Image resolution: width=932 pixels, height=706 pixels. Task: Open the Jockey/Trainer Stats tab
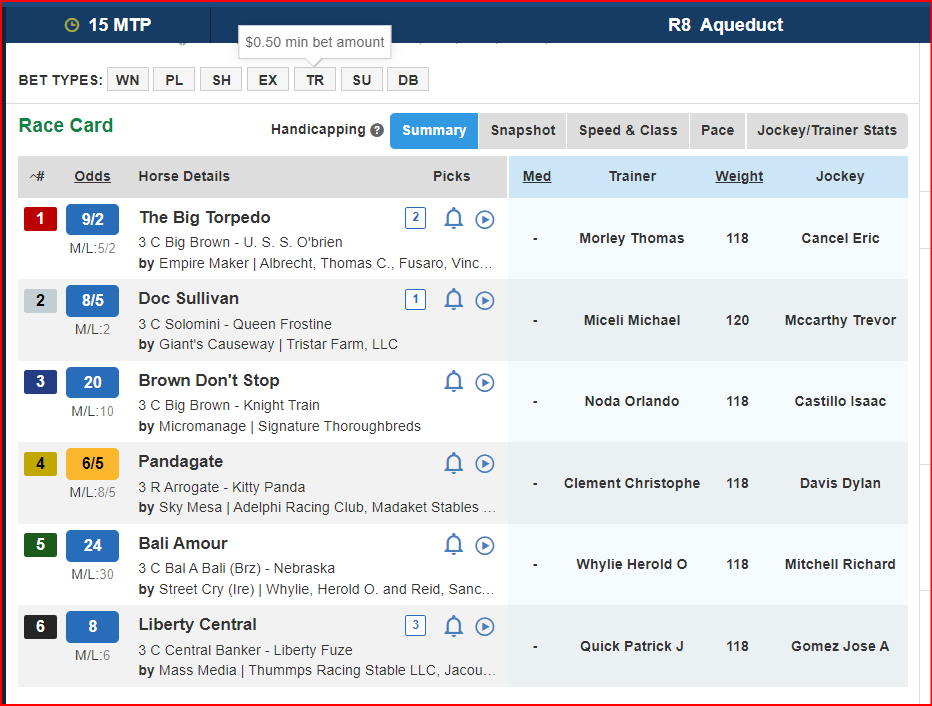click(x=827, y=130)
